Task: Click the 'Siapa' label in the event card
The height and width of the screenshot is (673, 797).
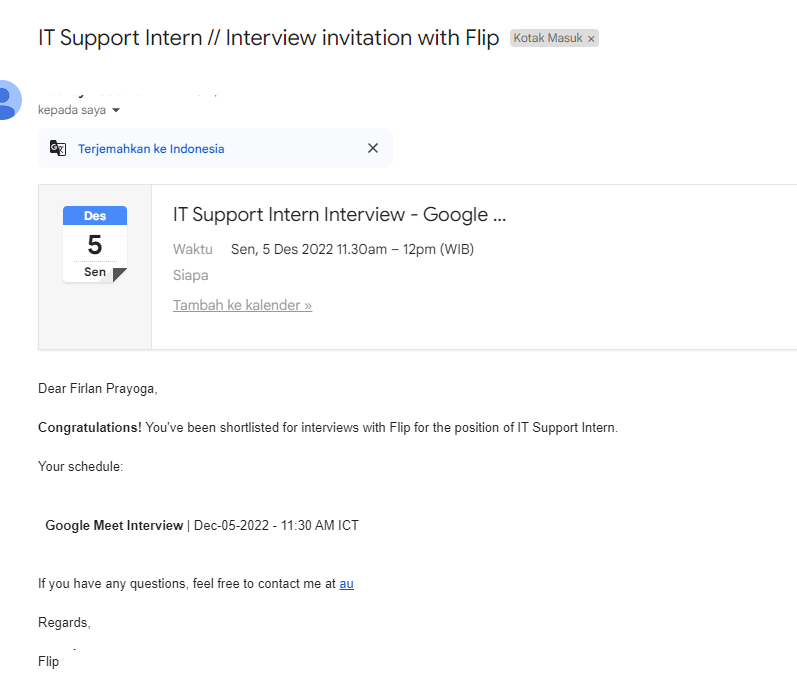Action: coord(191,276)
